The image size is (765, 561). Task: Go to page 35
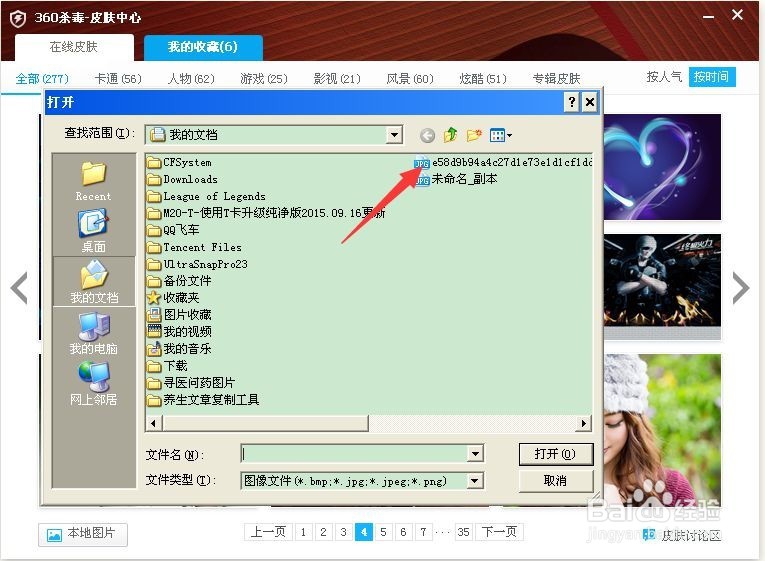pos(463,532)
